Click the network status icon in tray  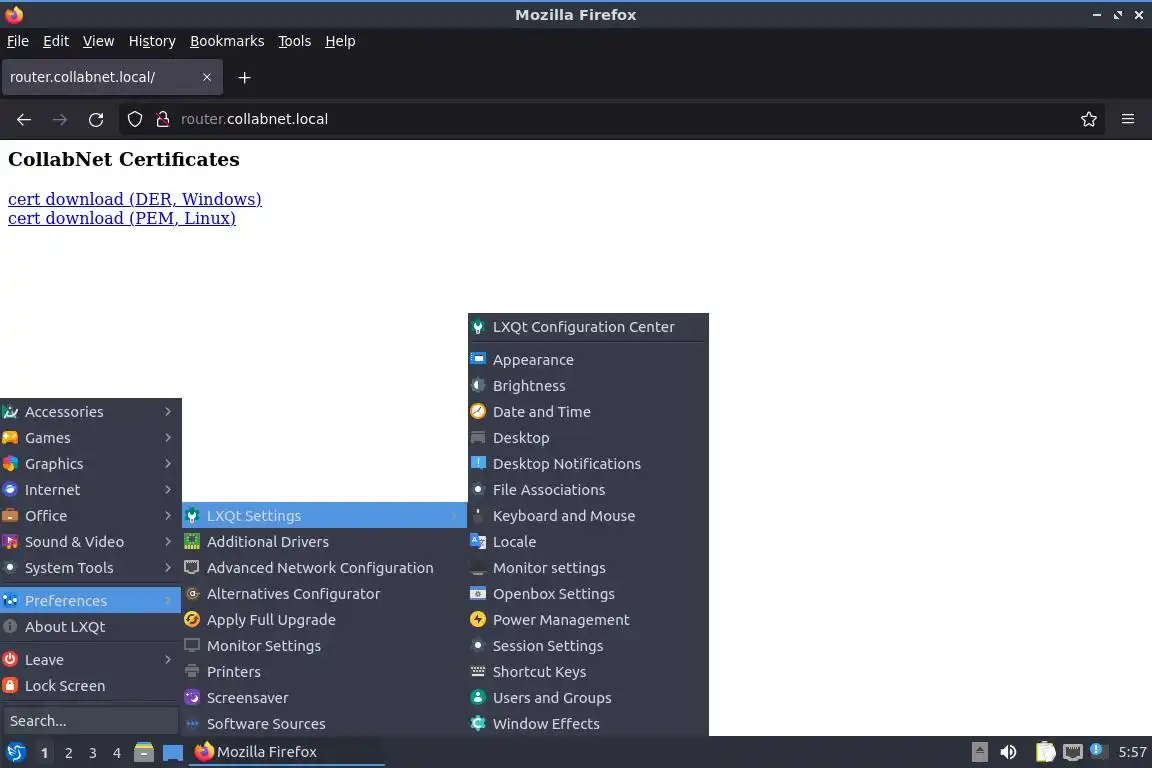tap(1073, 752)
